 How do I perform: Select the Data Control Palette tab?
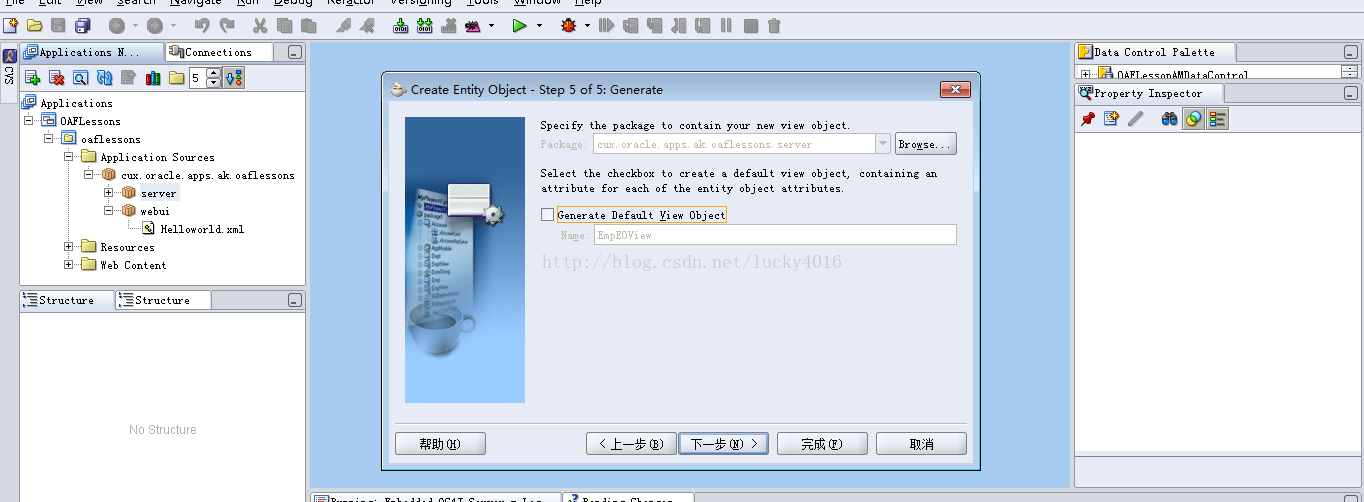pyautogui.click(x=1155, y=52)
